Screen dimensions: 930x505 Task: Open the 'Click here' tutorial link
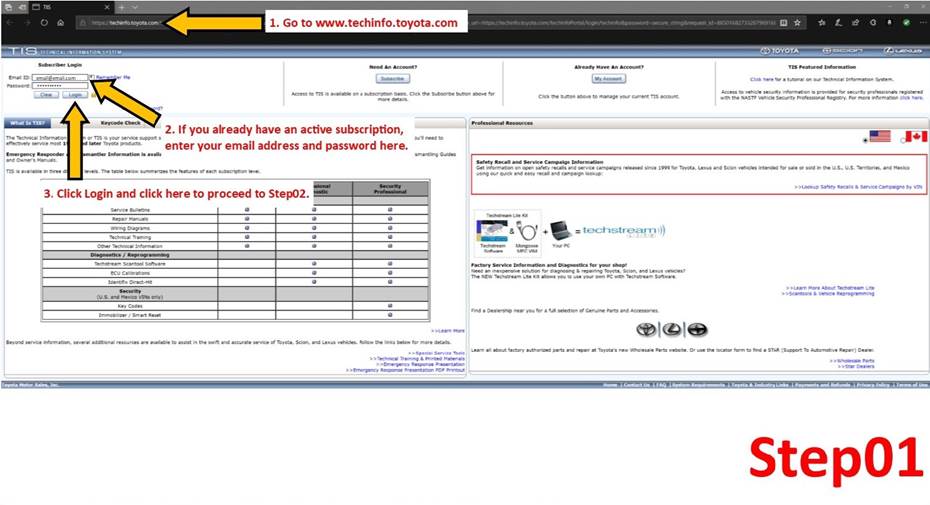click(762, 79)
